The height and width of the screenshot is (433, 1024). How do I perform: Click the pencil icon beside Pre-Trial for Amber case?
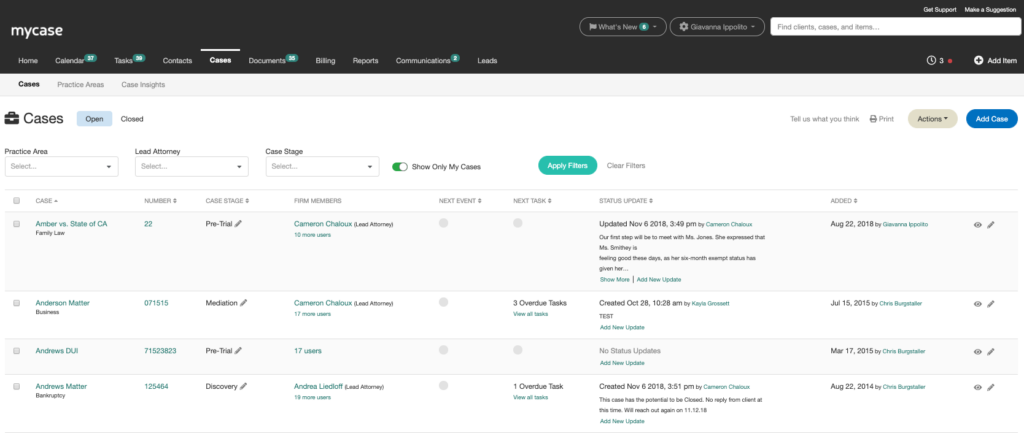[238, 224]
